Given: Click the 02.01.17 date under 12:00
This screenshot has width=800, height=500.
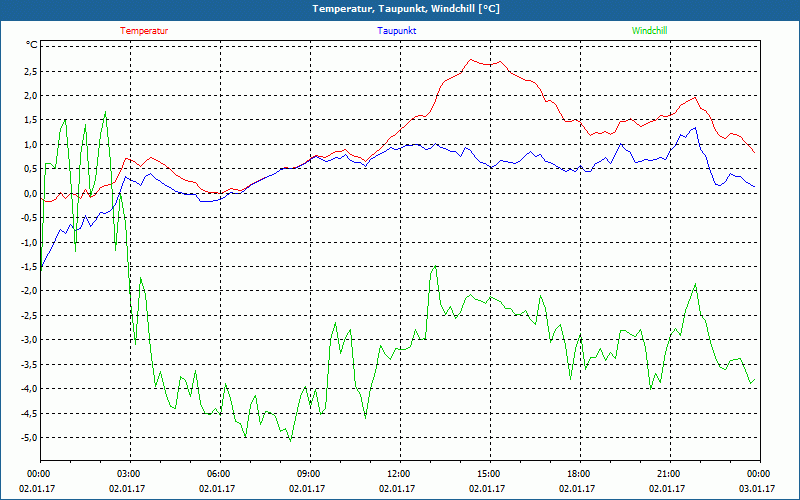Looking at the screenshot, I should [x=397, y=488].
